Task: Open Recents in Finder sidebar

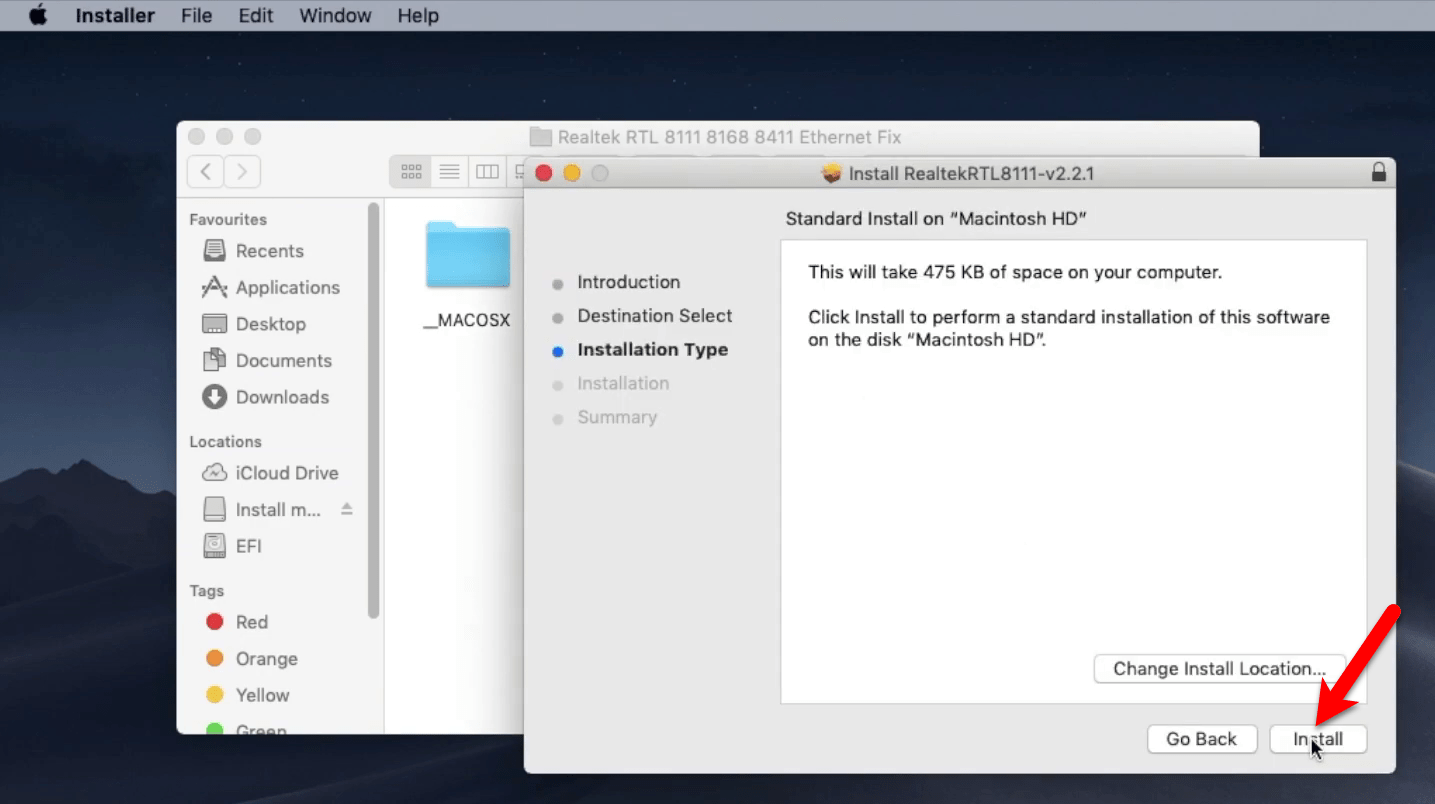Action: tap(270, 251)
